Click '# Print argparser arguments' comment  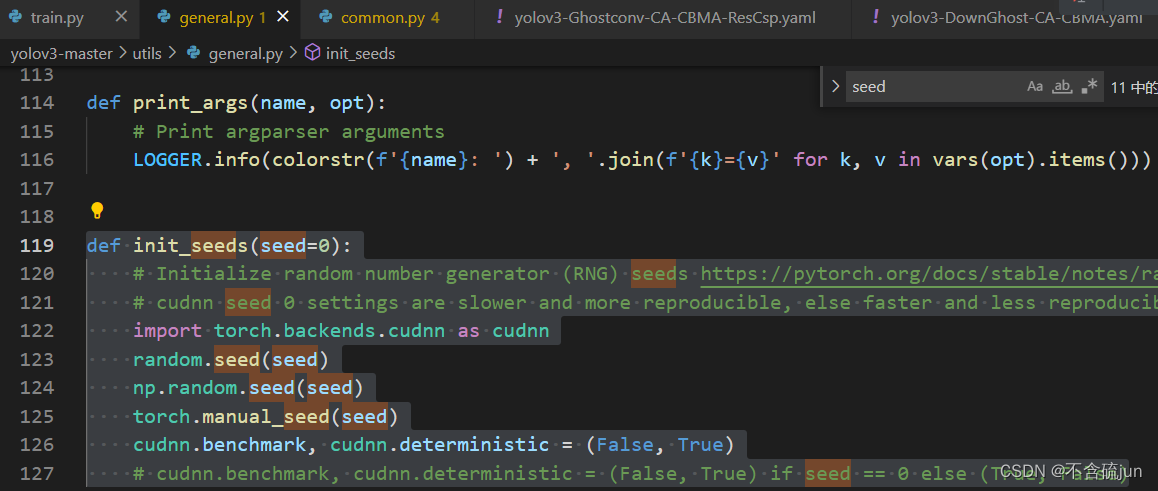coord(289,131)
